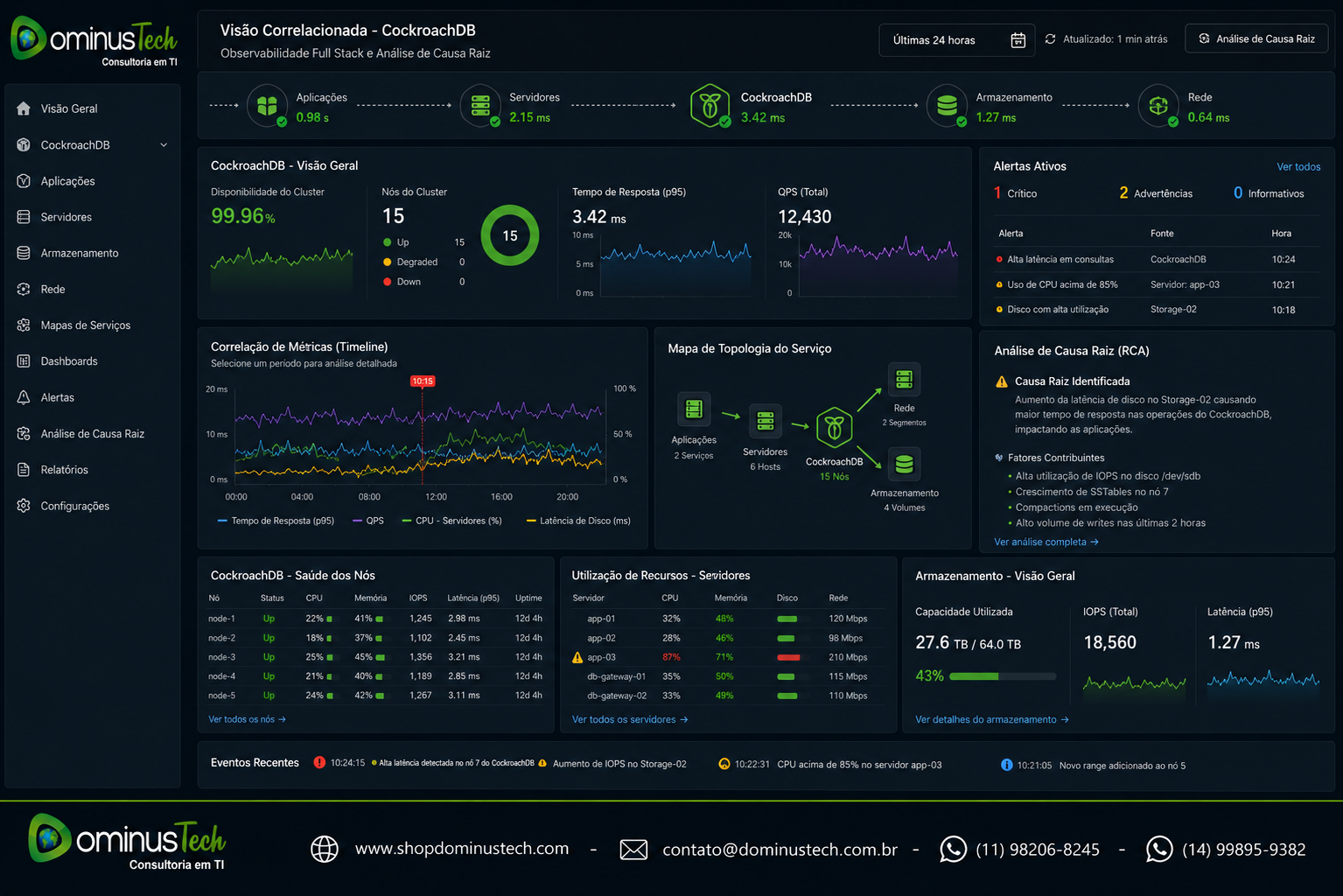Select the CockroachDB hexagon in topology map
The width and height of the screenshot is (1343, 896).
(834, 428)
